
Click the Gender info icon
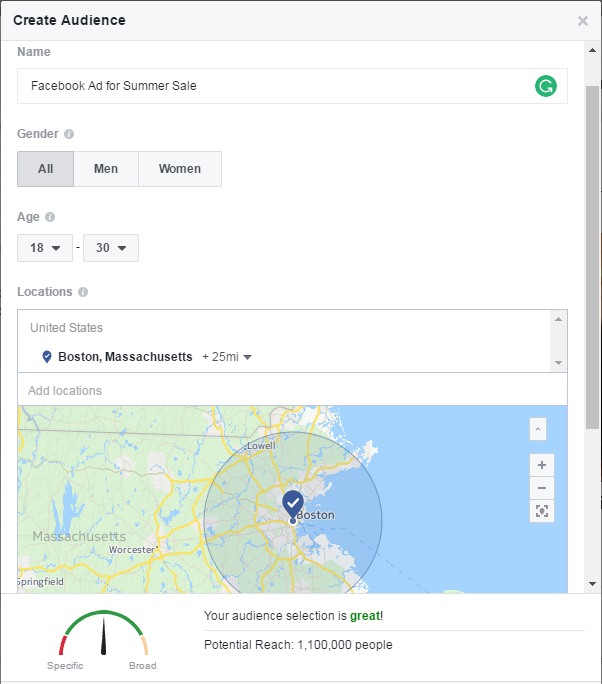[x=69, y=134]
